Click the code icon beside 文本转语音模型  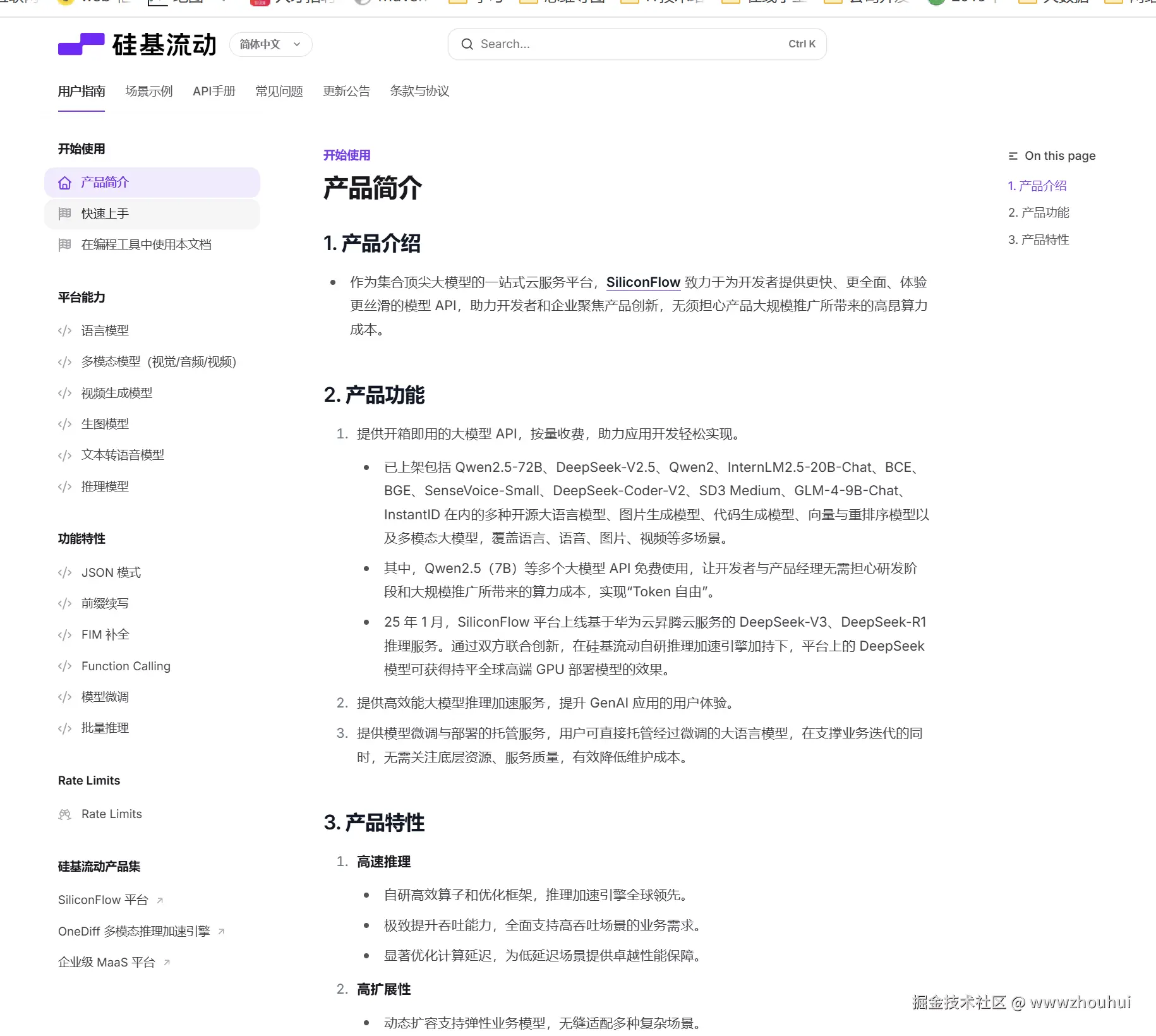tap(64, 455)
